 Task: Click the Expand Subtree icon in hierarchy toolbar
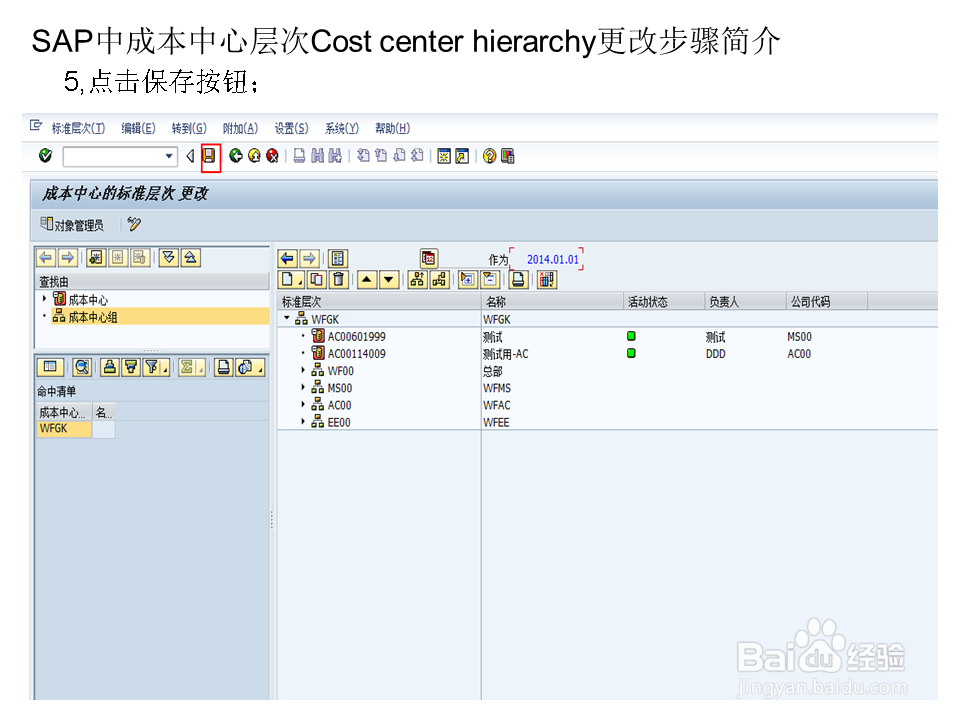point(467,280)
